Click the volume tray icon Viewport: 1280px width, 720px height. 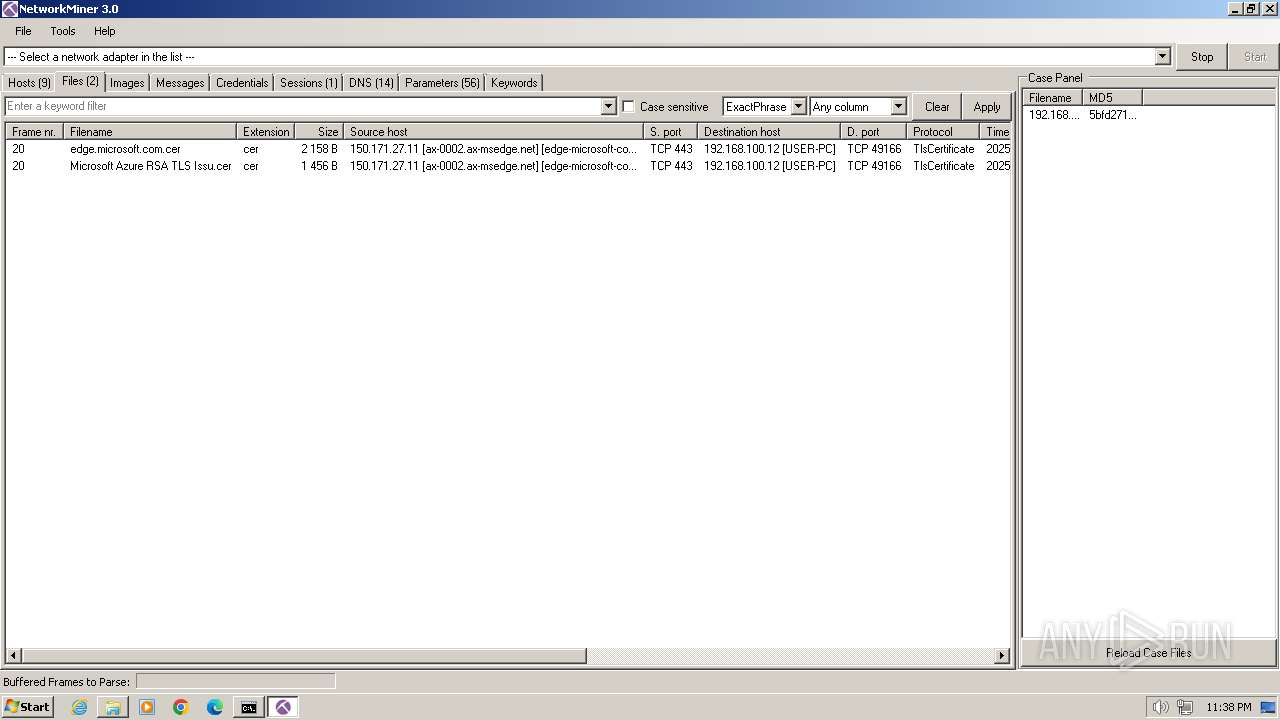coord(1160,707)
